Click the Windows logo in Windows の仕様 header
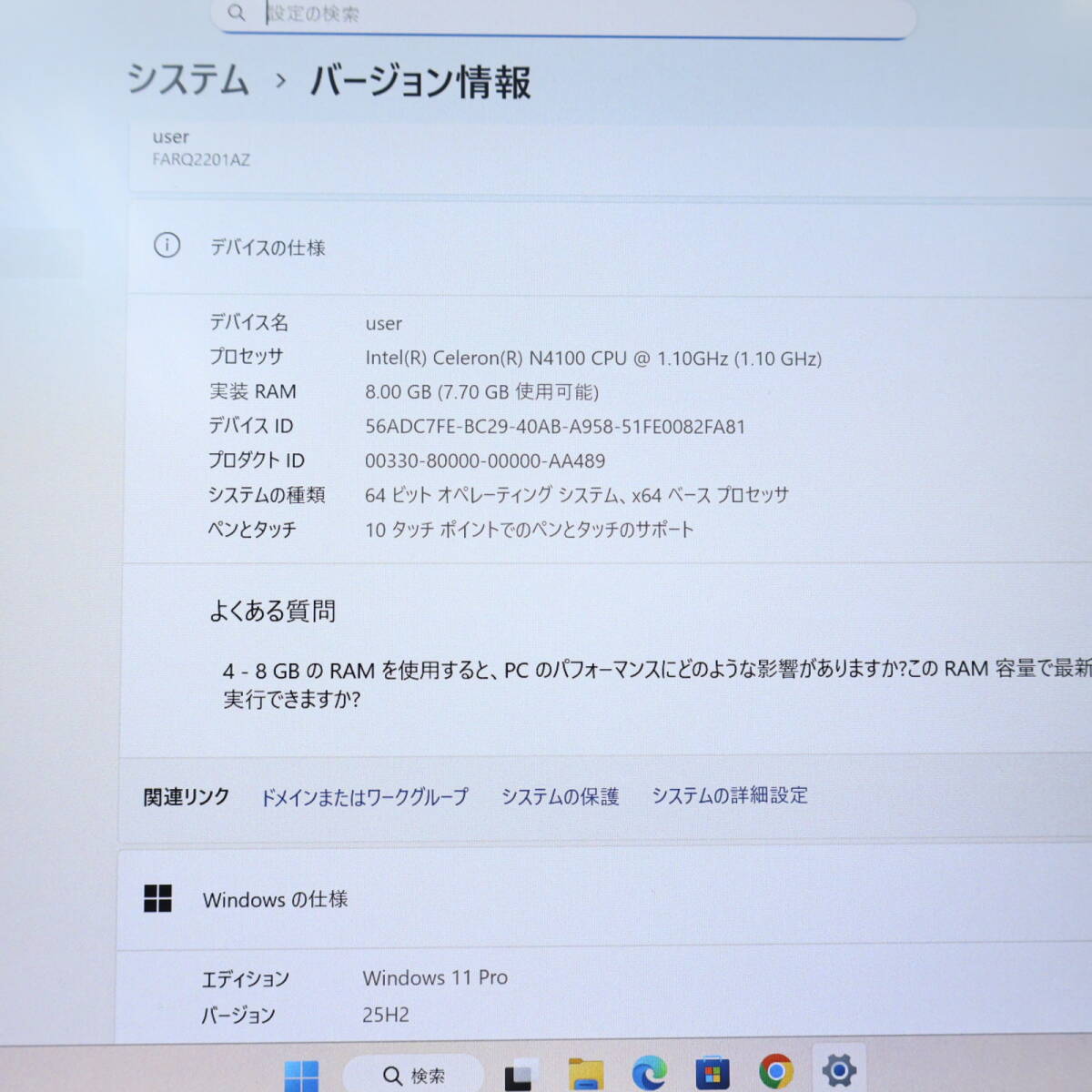The height and width of the screenshot is (1092, 1092). pos(157,899)
